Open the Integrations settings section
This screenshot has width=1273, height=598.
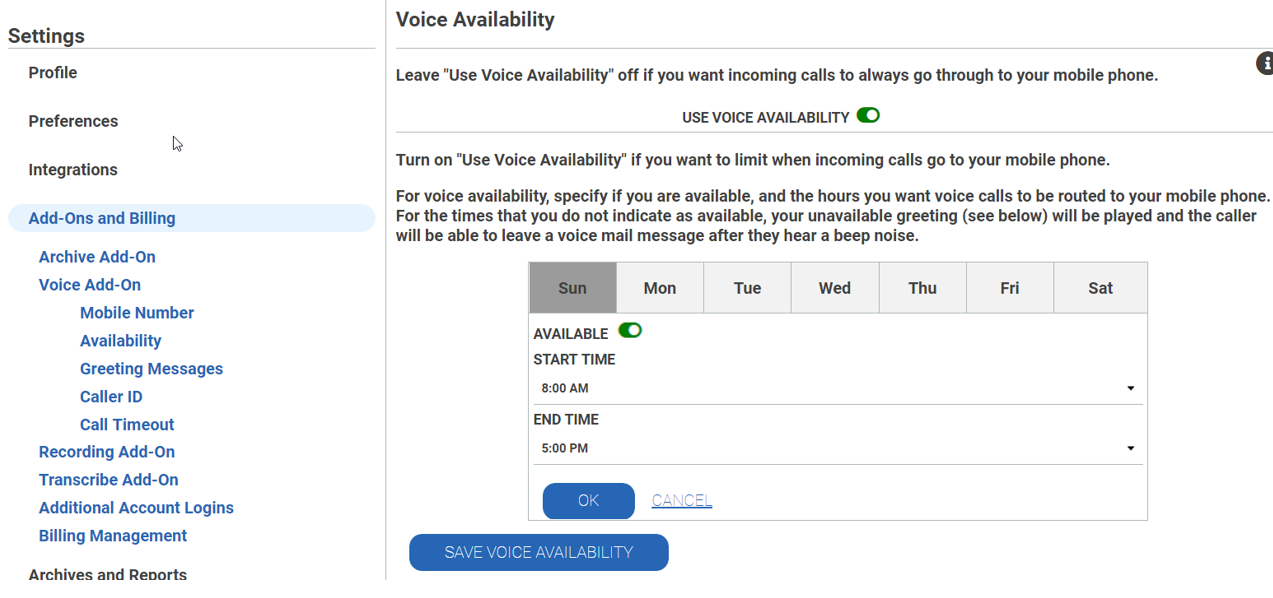click(x=73, y=170)
